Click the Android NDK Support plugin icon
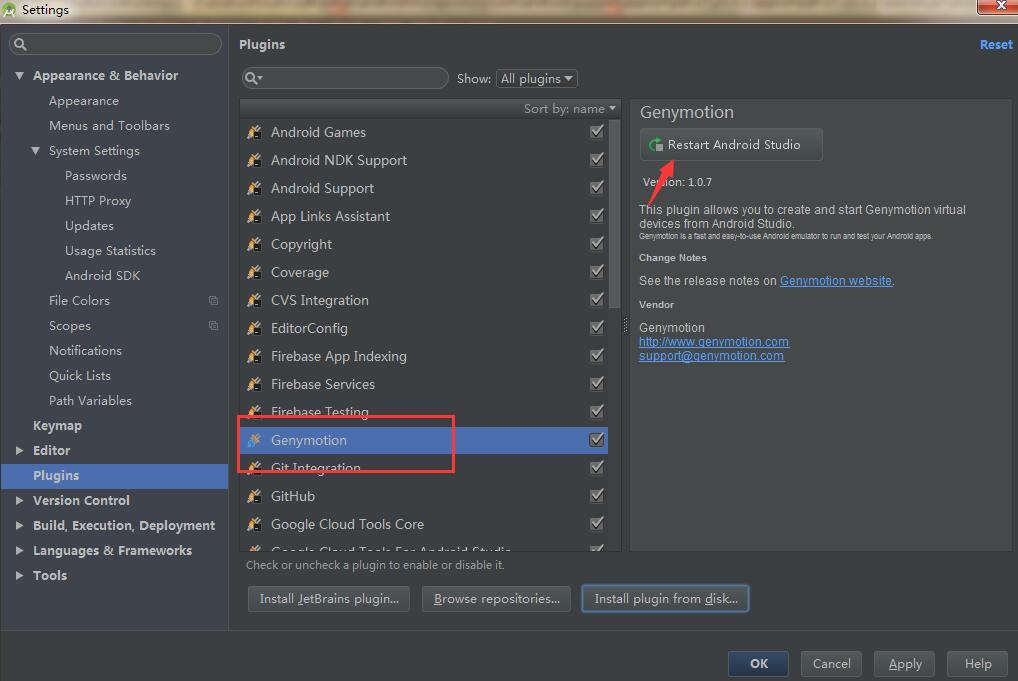This screenshot has height=681, width=1018. pyautogui.click(x=254, y=160)
